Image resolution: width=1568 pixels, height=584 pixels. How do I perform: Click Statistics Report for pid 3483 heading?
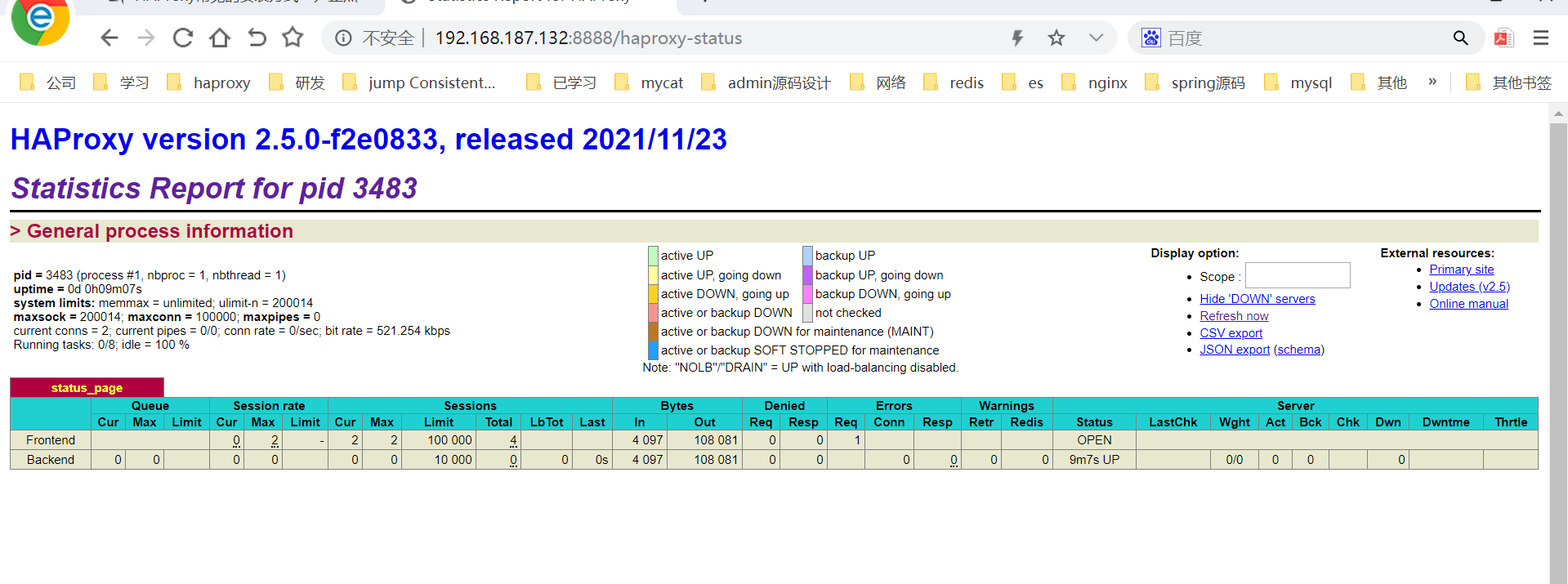tap(214, 189)
